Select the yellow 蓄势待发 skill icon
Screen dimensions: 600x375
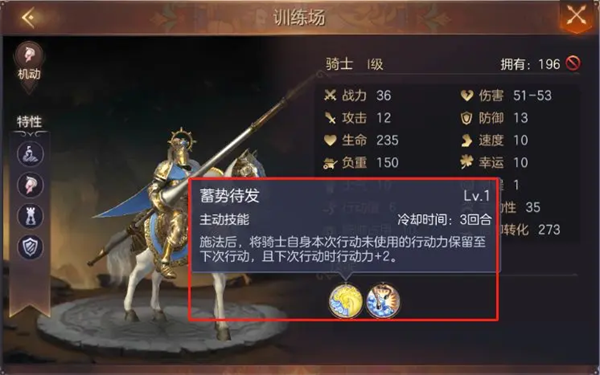[x=346, y=301]
